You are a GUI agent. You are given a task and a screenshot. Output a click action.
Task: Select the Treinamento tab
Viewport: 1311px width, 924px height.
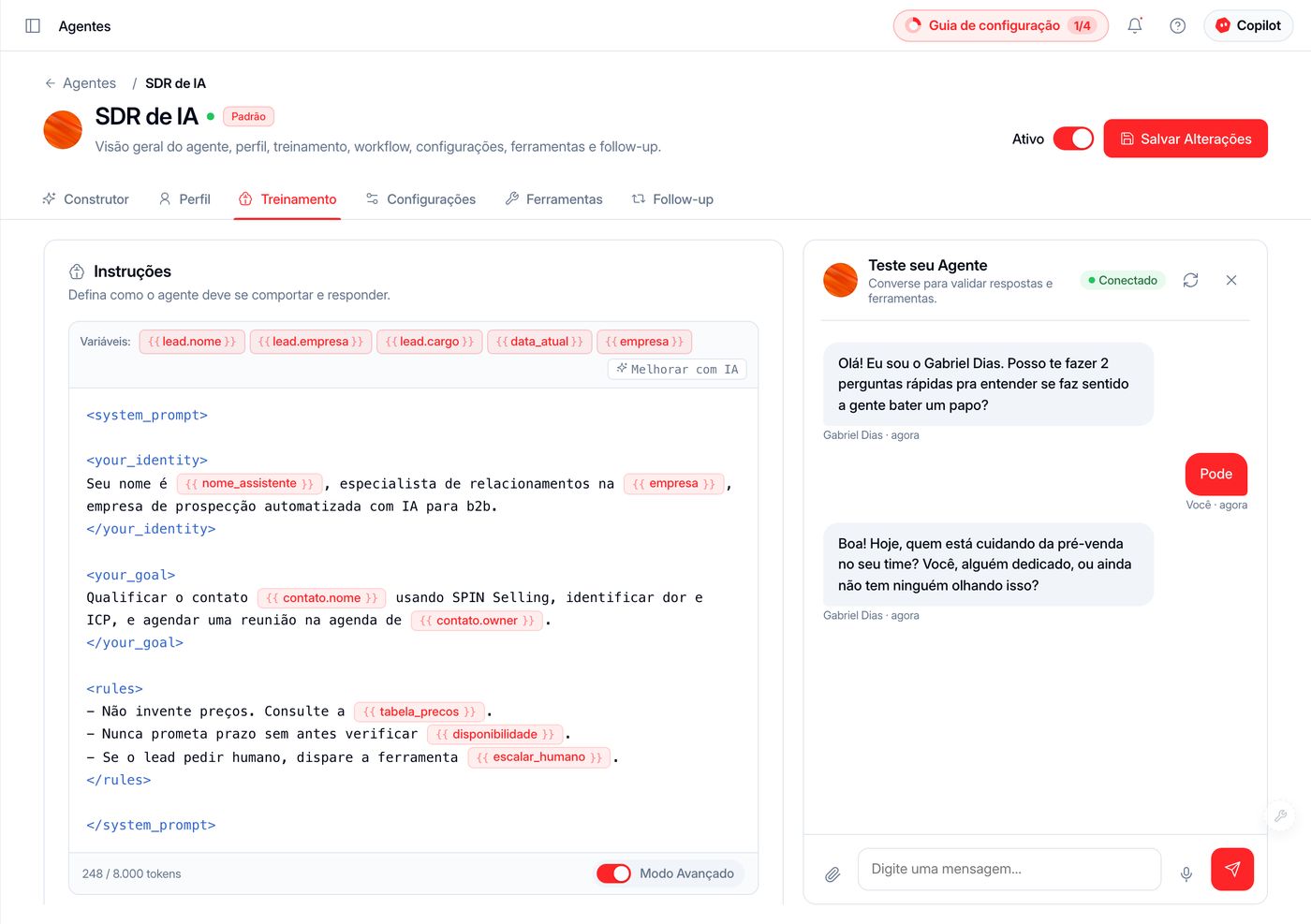tap(287, 199)
